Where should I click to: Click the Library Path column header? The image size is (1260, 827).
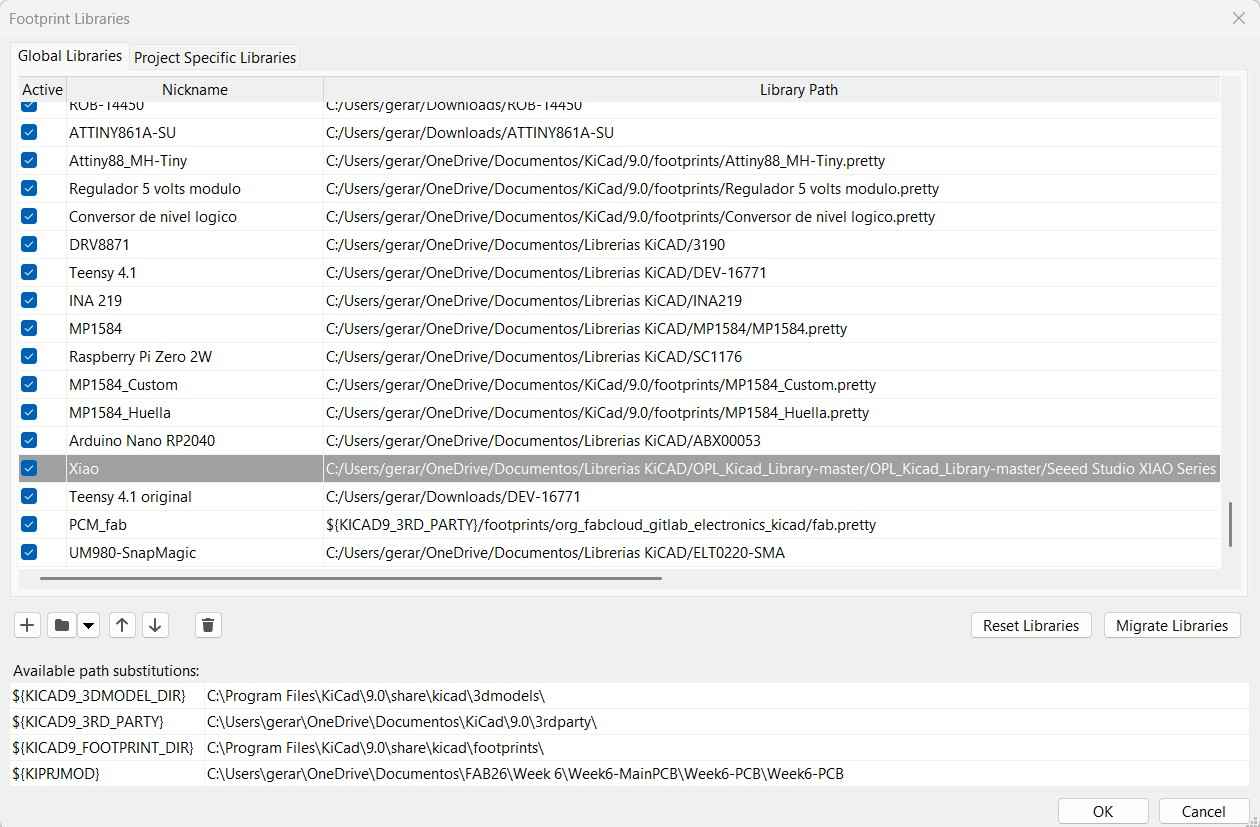(798, 89)
